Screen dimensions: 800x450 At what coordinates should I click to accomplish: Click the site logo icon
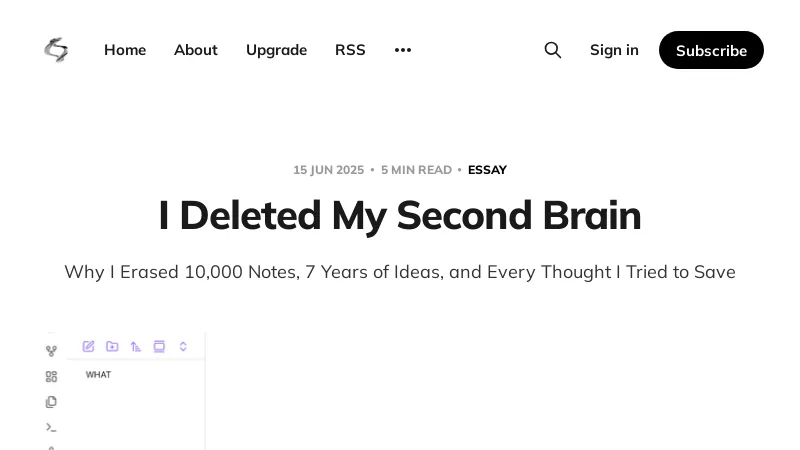pyautogui.click(x=56, y=50)
